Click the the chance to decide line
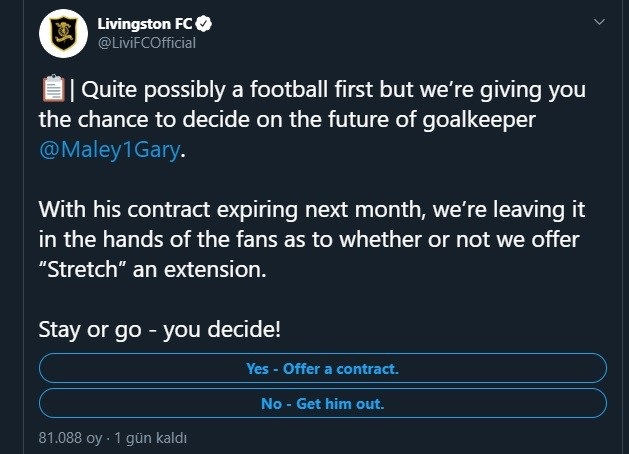This screenshot has height=454, width=629. (287, 120)
